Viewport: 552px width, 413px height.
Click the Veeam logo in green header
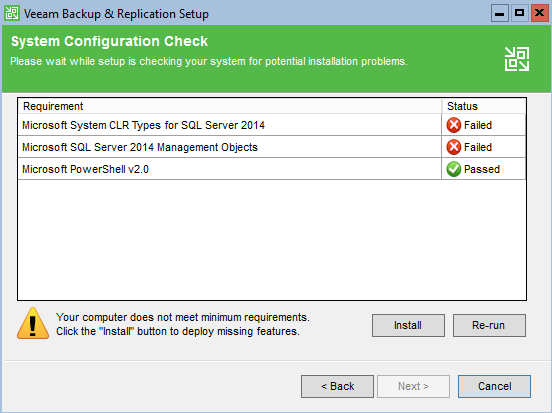pyautogui.click(x=517, y=59)
